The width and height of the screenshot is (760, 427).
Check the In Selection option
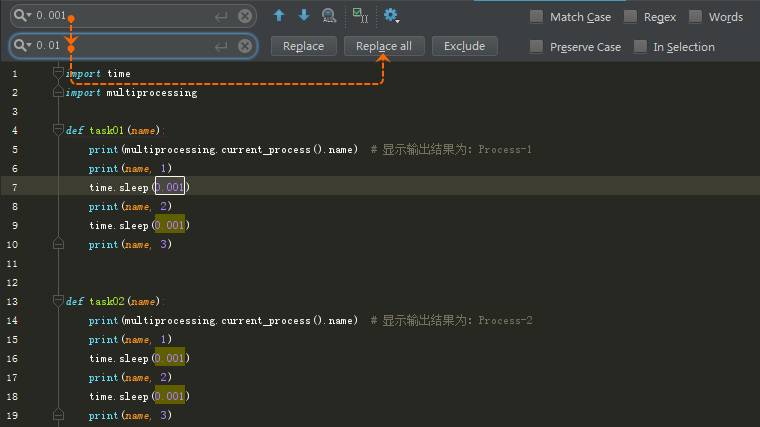[640, 47]
